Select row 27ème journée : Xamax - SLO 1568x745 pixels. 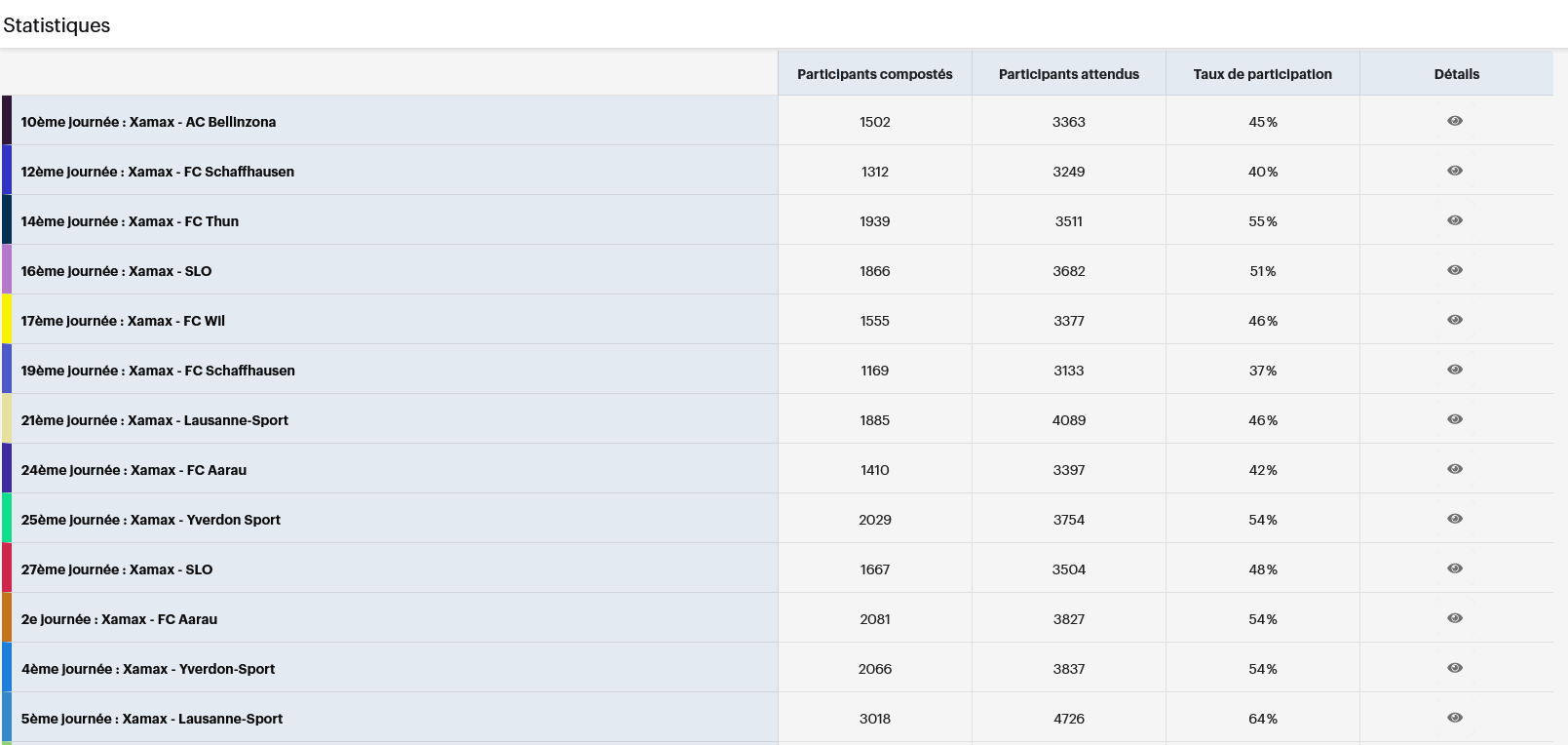click(x=777, y=569)
